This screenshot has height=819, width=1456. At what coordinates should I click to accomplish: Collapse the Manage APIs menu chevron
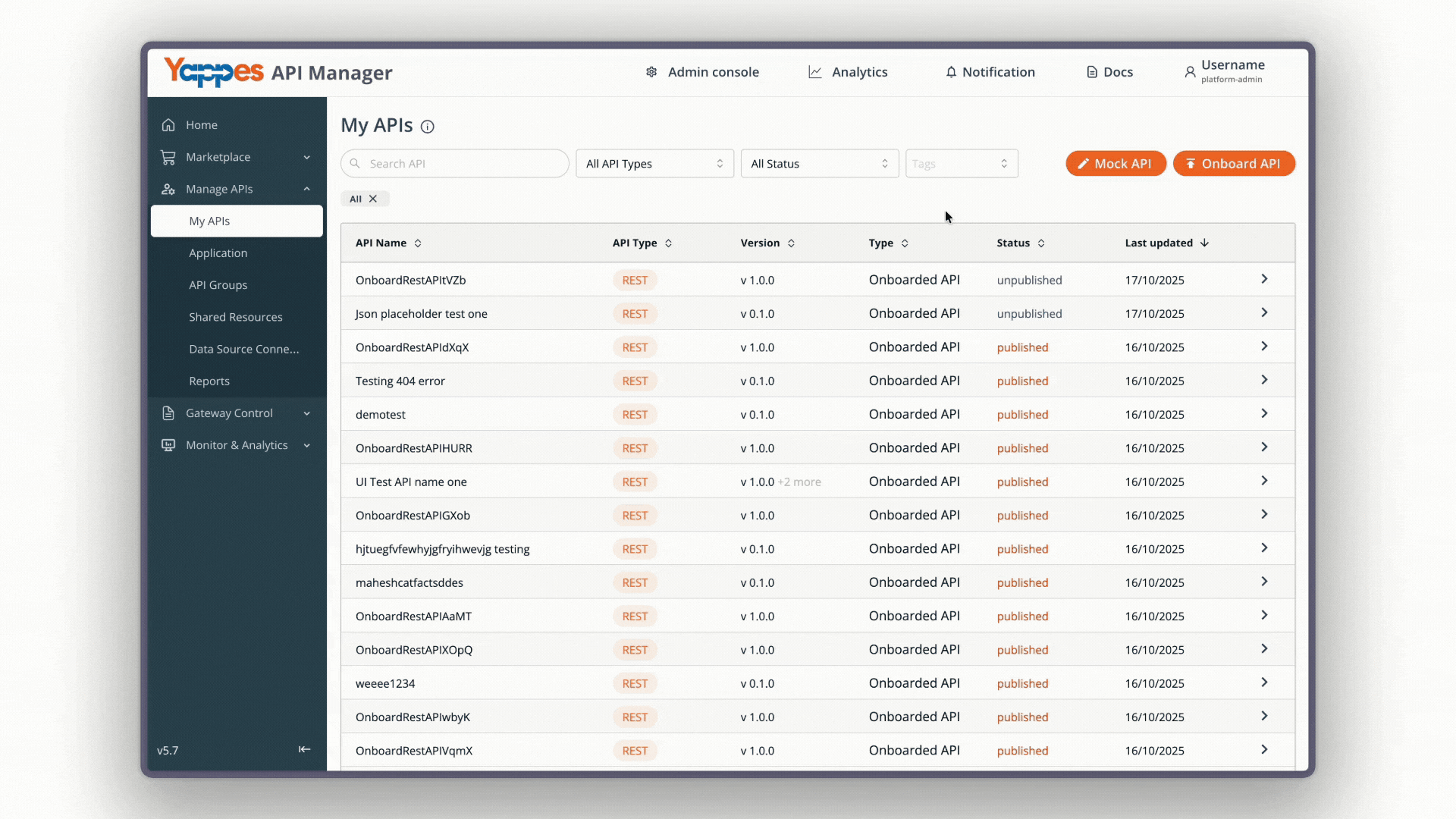pyautogui.click(x=307, y=189)
